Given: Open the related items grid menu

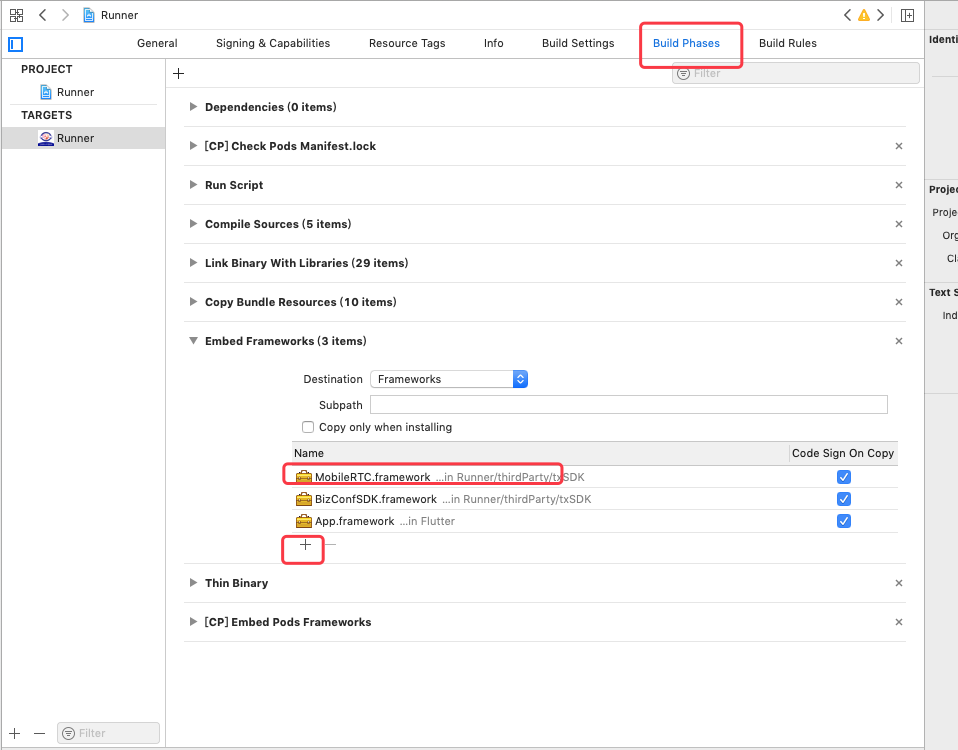Looking at the screenshot, I should click(16, 15).
